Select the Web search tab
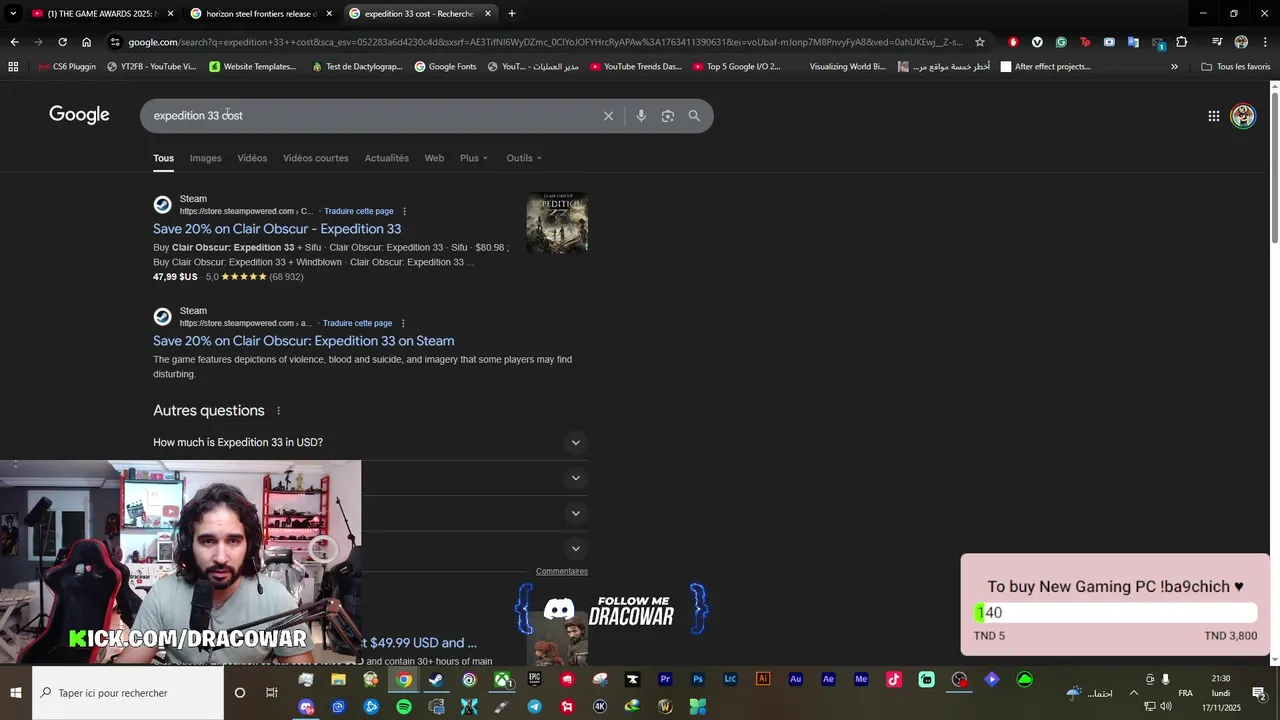Screen dimensions: 1280x720 [434, 158]
